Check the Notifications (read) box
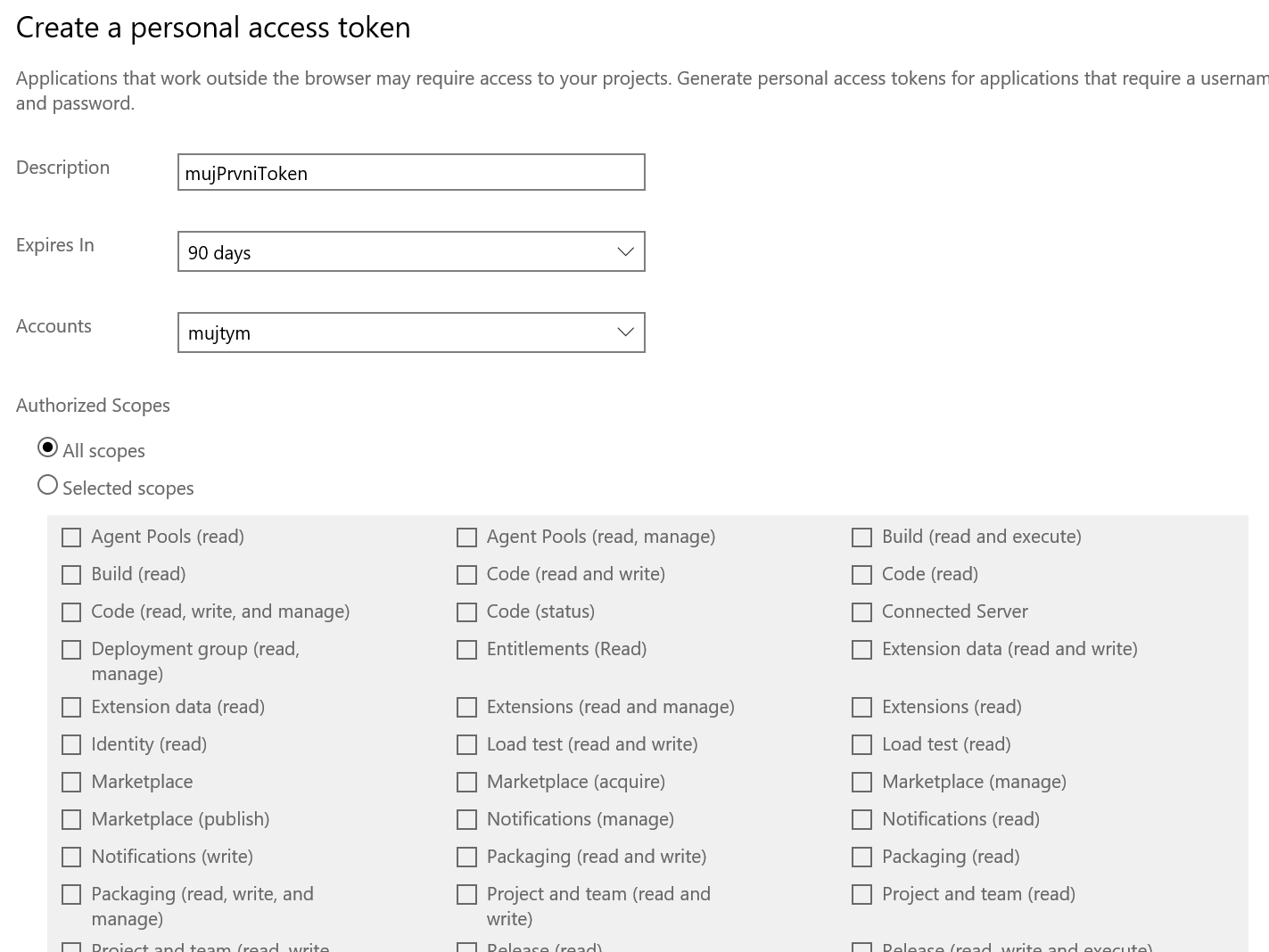The width and height of the screenshot is (1269, 952). [x=861, y=819]
